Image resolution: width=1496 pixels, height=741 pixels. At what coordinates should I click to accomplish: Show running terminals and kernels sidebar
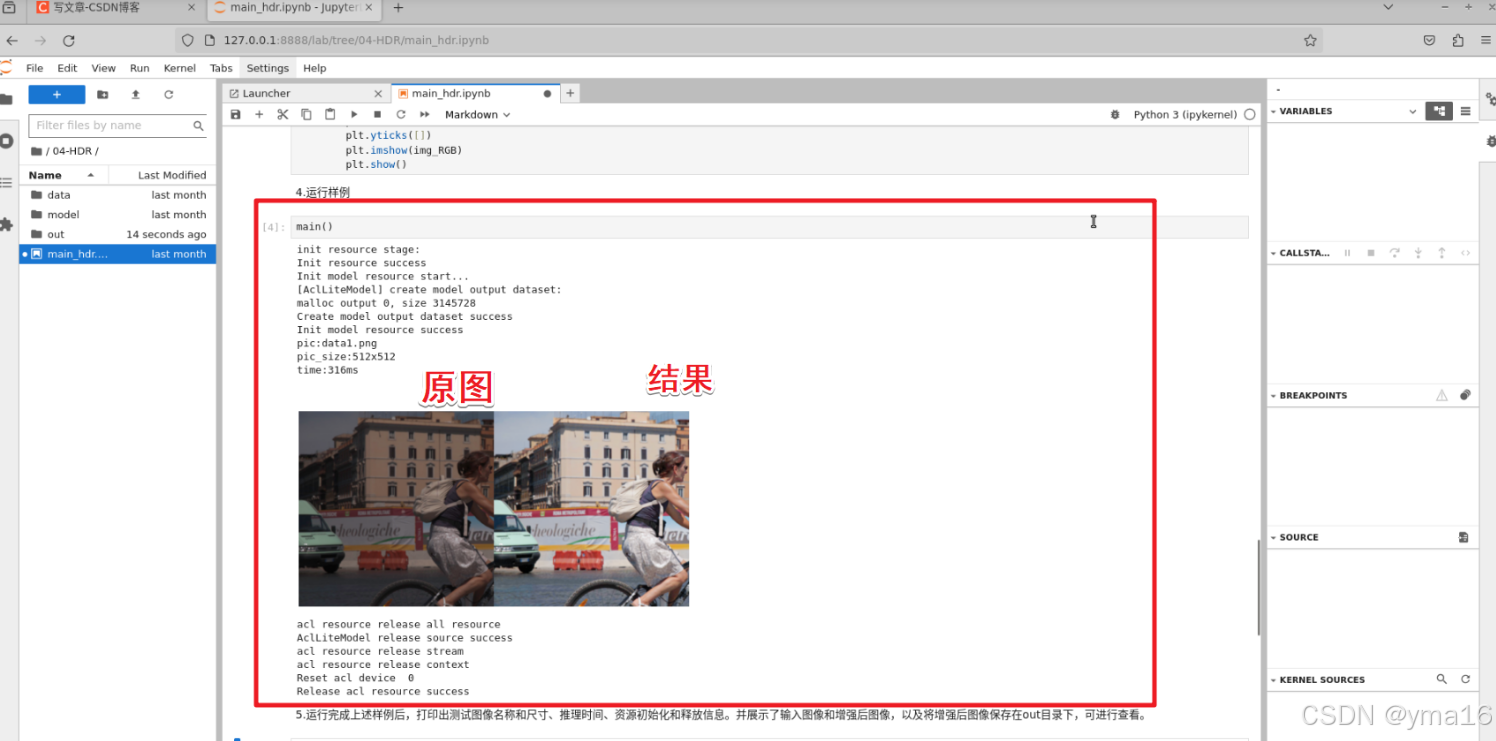6,141
